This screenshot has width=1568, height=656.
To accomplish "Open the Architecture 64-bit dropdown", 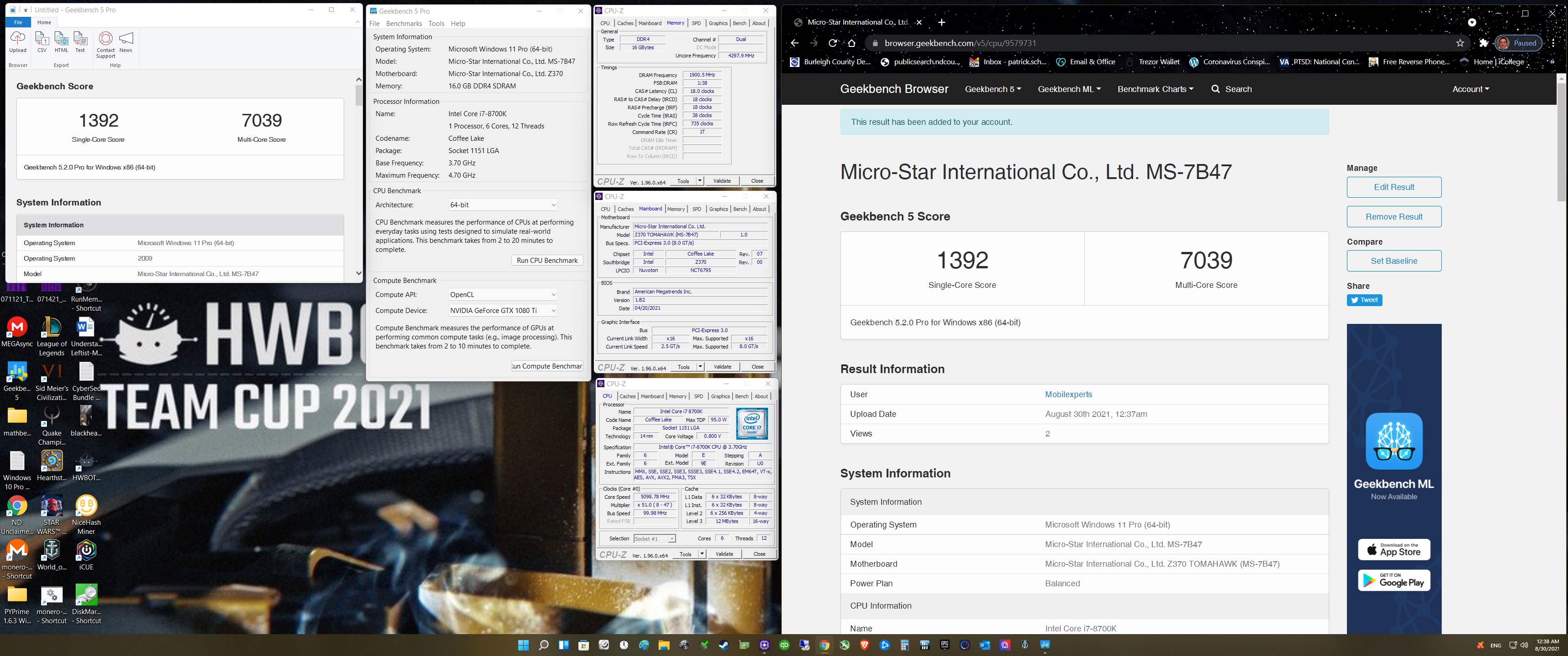I will 503,205.
